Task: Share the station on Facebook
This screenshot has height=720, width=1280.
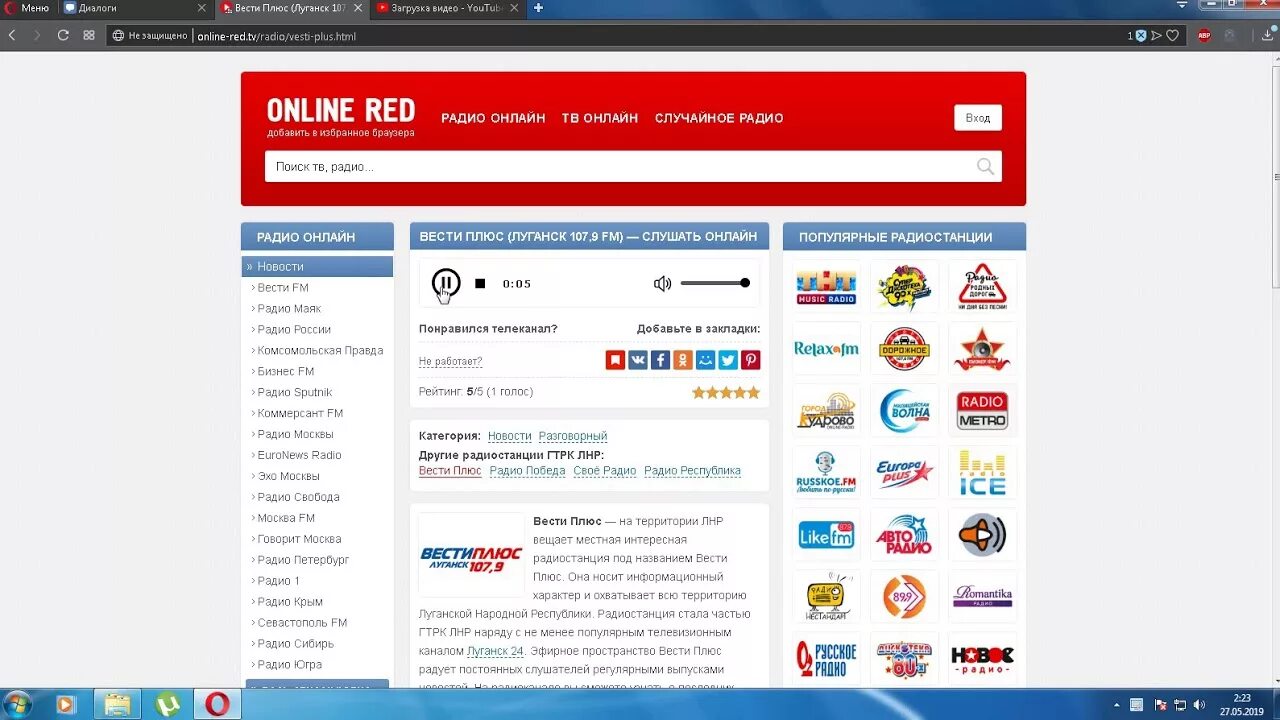Action: 660,360
